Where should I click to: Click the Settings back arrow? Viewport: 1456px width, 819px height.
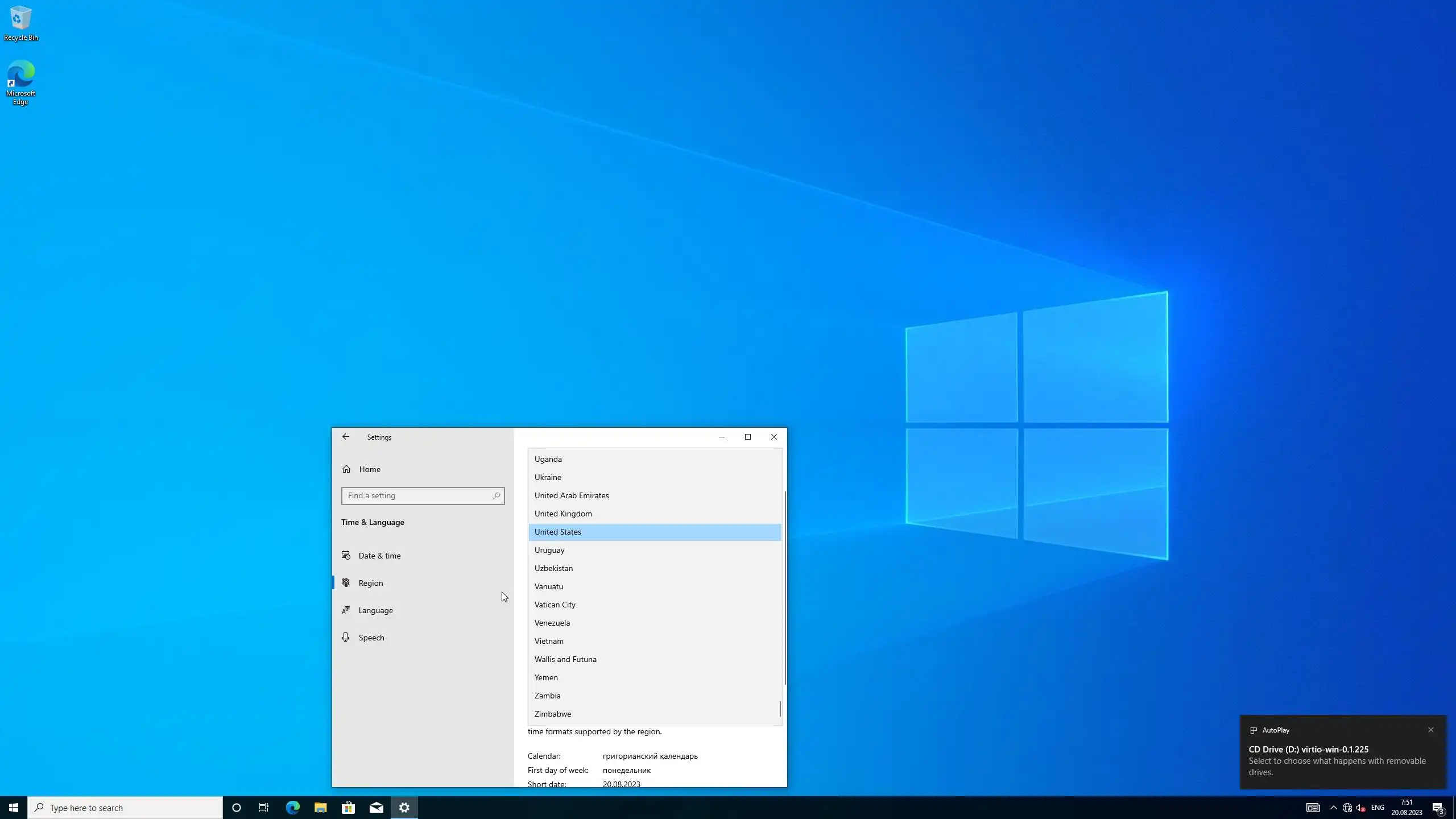[345, 437]
